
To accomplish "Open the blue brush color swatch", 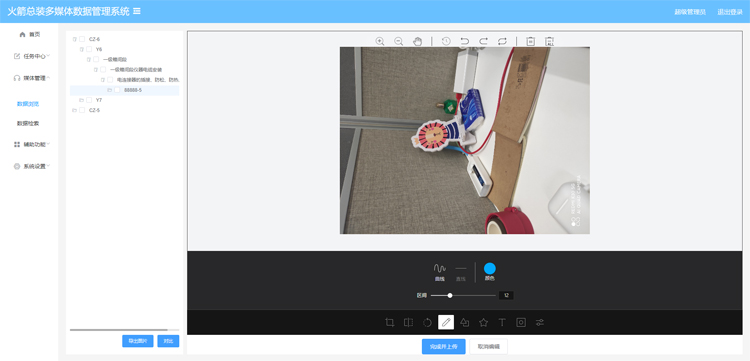I will (489, 268).
